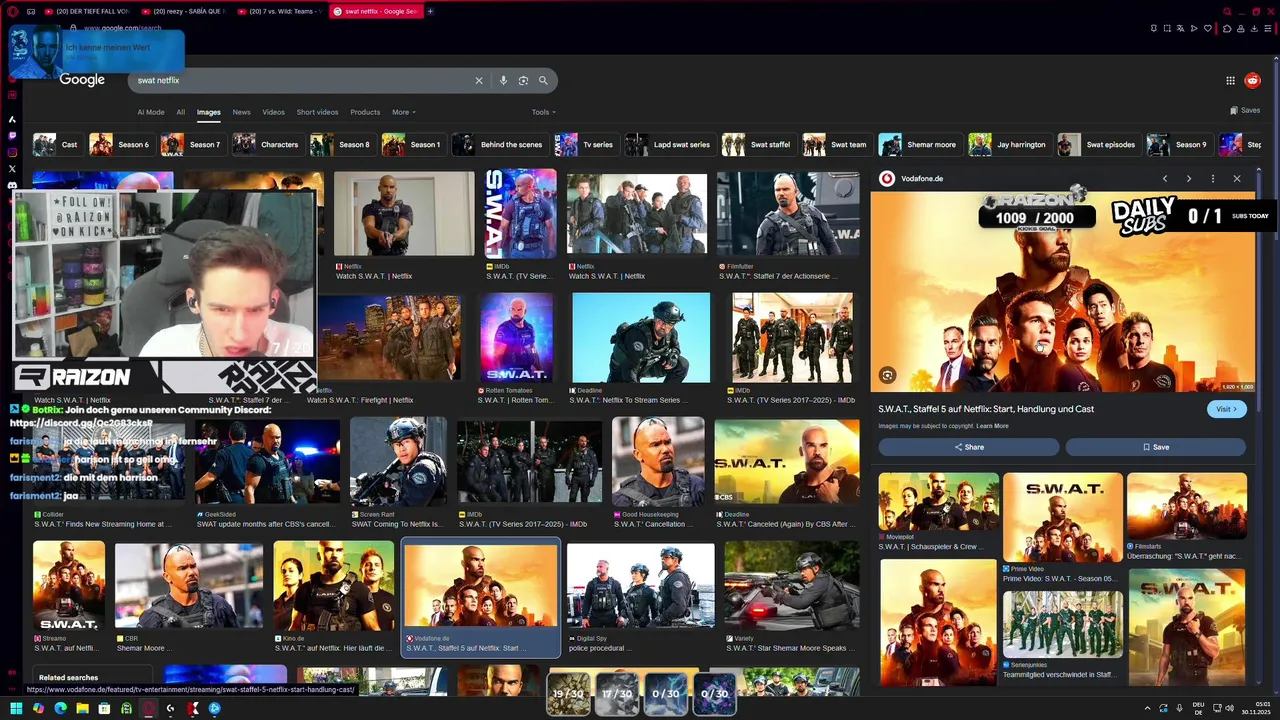Click inside the swat netflix search field
The width and height of the screenshot is (1280, 720).
tap(300, 81)
